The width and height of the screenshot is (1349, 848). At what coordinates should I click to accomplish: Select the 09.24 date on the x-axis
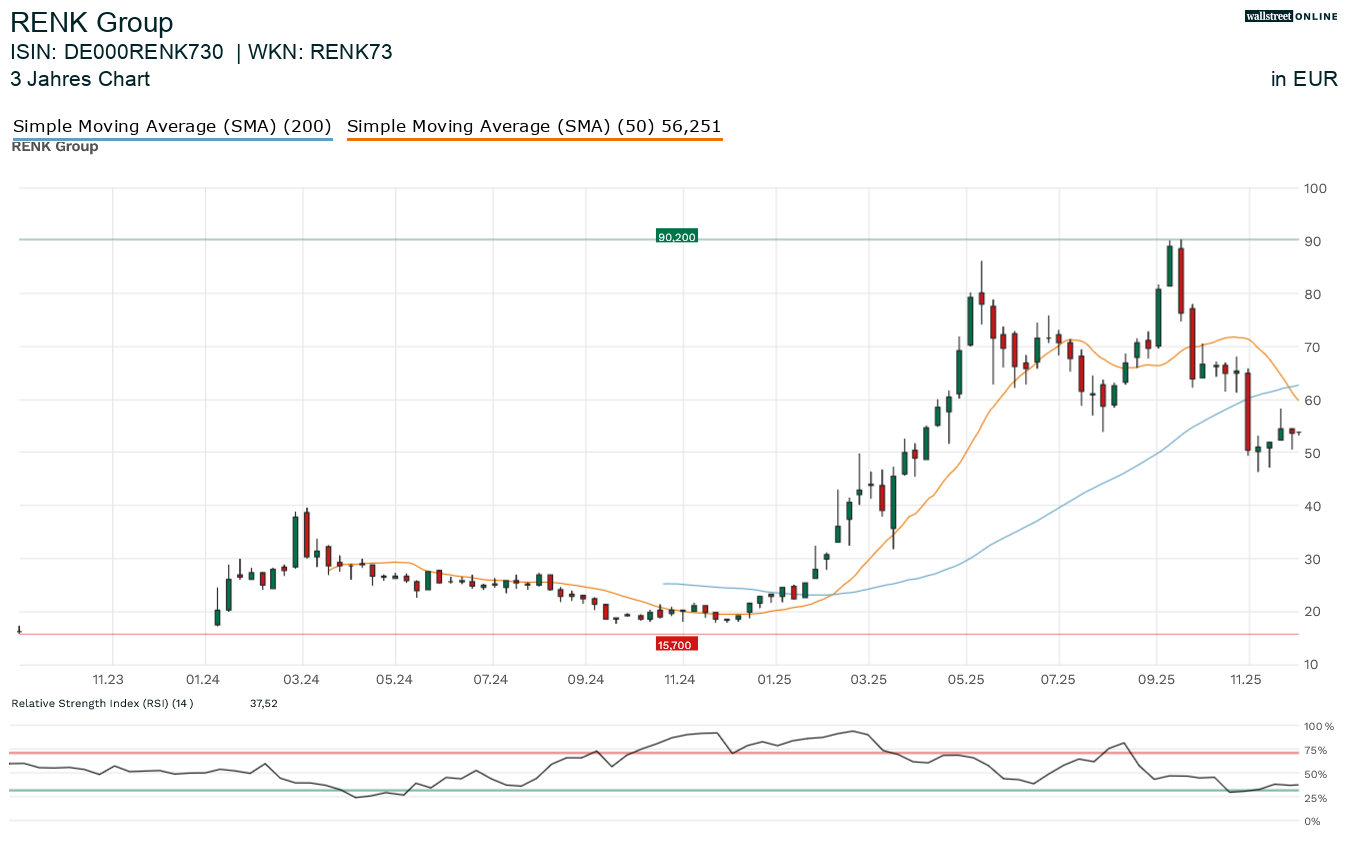[x=585, y=680]
